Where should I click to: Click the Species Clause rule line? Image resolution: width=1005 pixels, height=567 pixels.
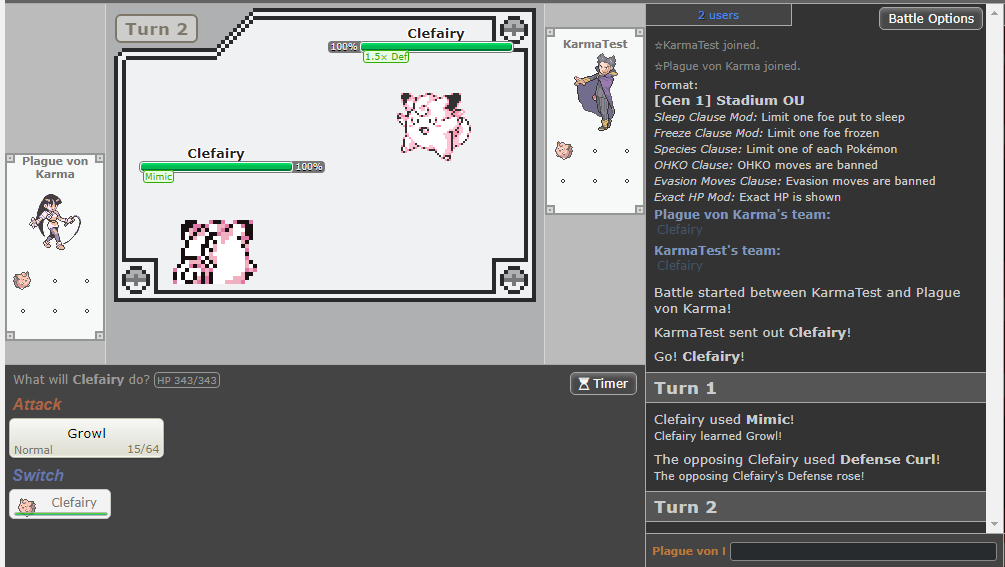point(775,149)
